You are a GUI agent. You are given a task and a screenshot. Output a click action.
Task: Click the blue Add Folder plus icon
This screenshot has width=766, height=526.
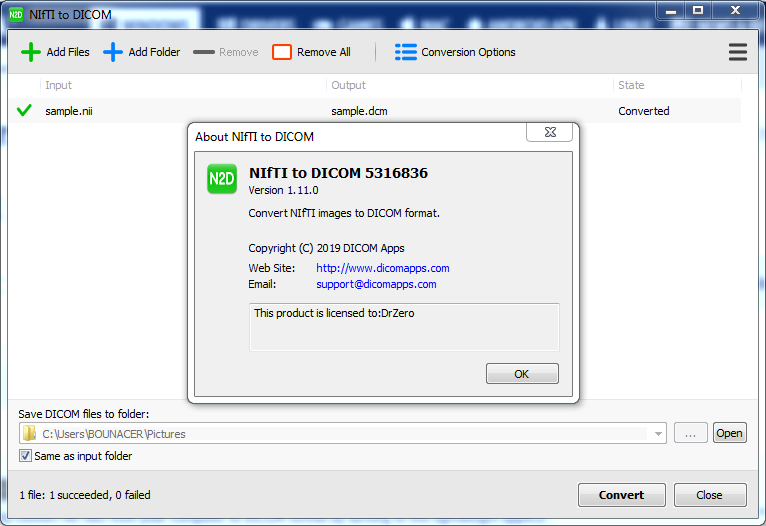click(x=113, y=52)
